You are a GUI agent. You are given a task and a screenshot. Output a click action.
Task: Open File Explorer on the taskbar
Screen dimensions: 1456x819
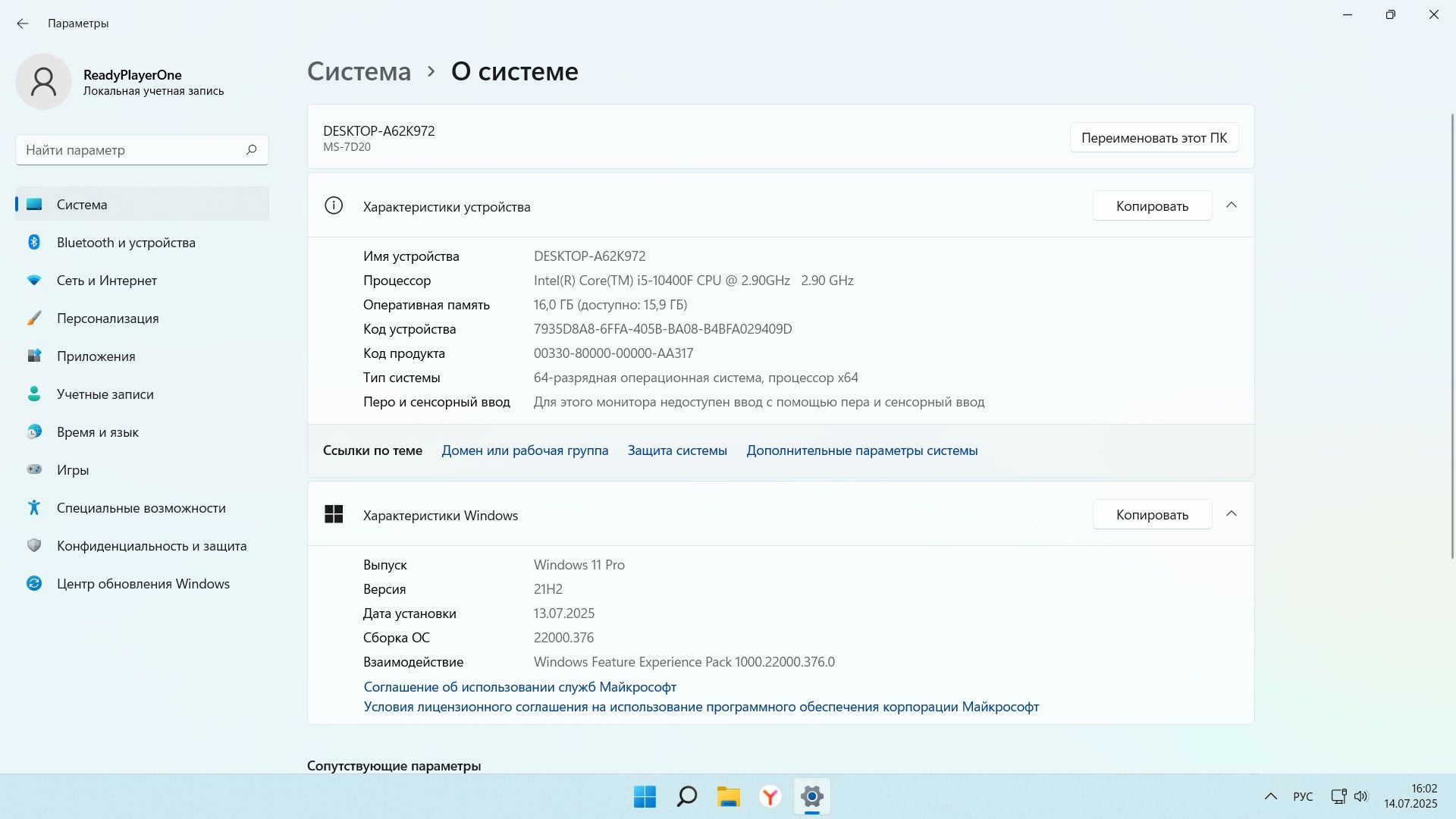coord(728,796)
